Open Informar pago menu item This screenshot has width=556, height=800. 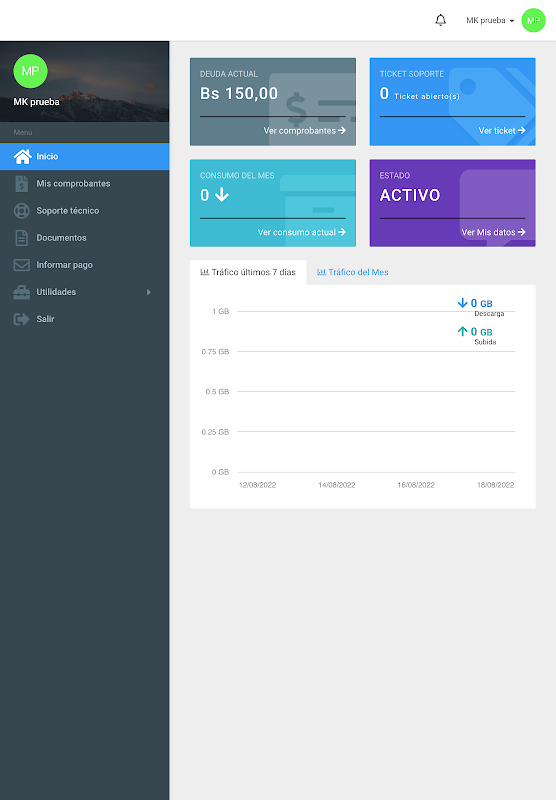(85, 265)
